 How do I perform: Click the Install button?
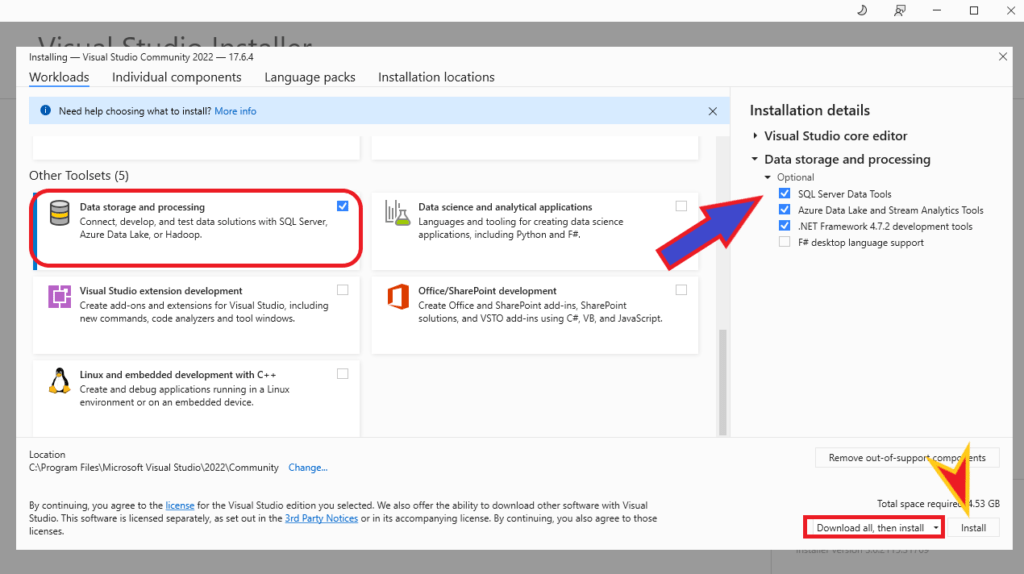[x=973, y=528]
